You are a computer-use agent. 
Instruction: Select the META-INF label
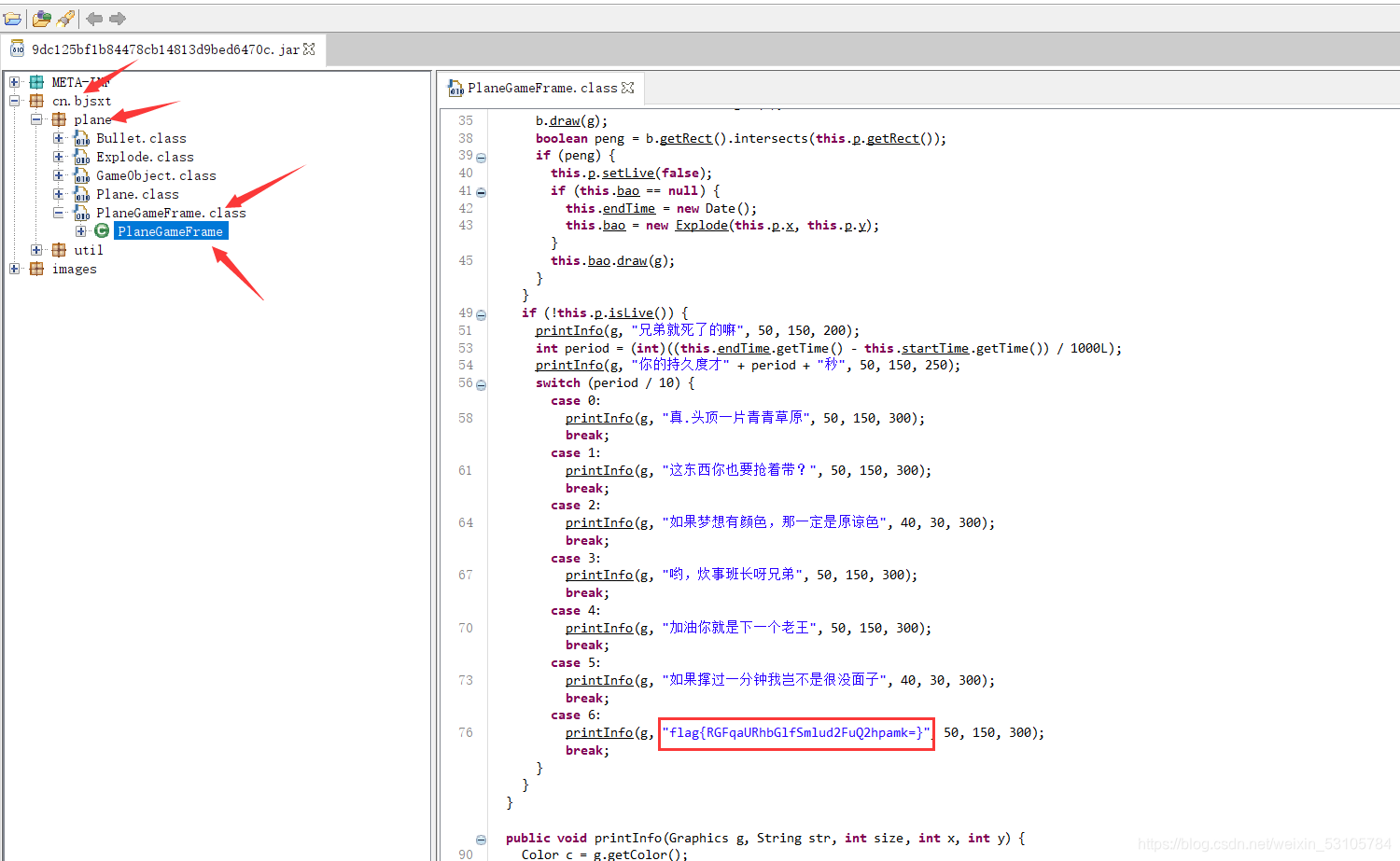(x=80, y=82)
